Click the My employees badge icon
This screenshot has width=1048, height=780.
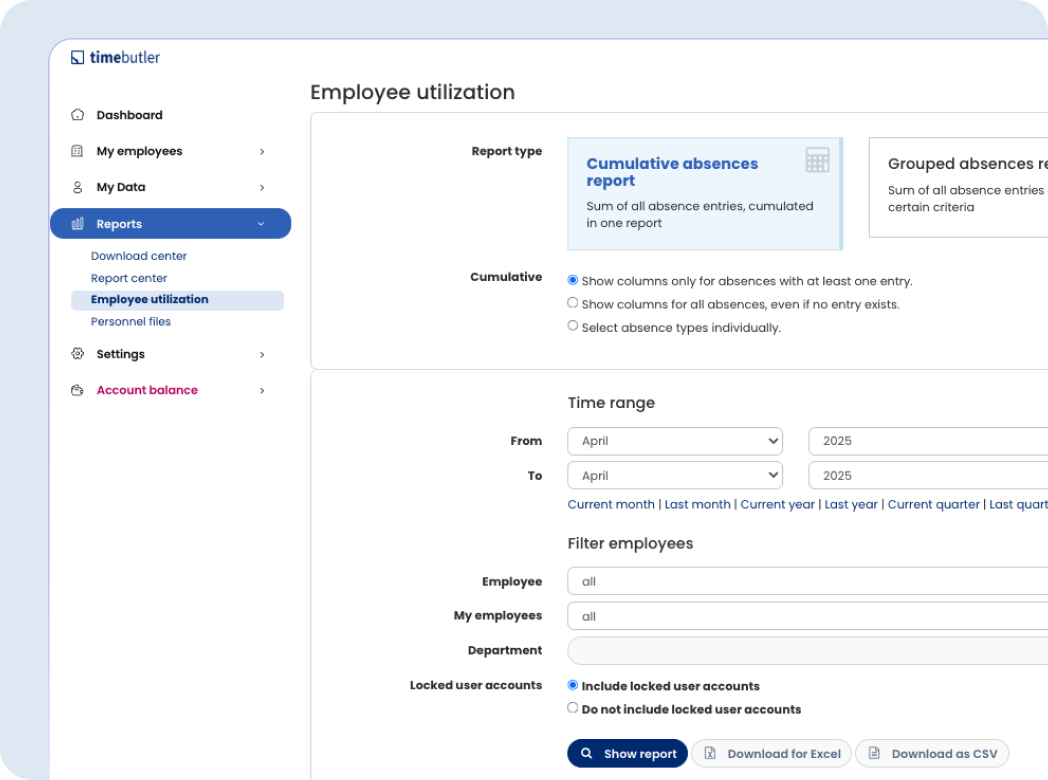(x=77, y=151)
